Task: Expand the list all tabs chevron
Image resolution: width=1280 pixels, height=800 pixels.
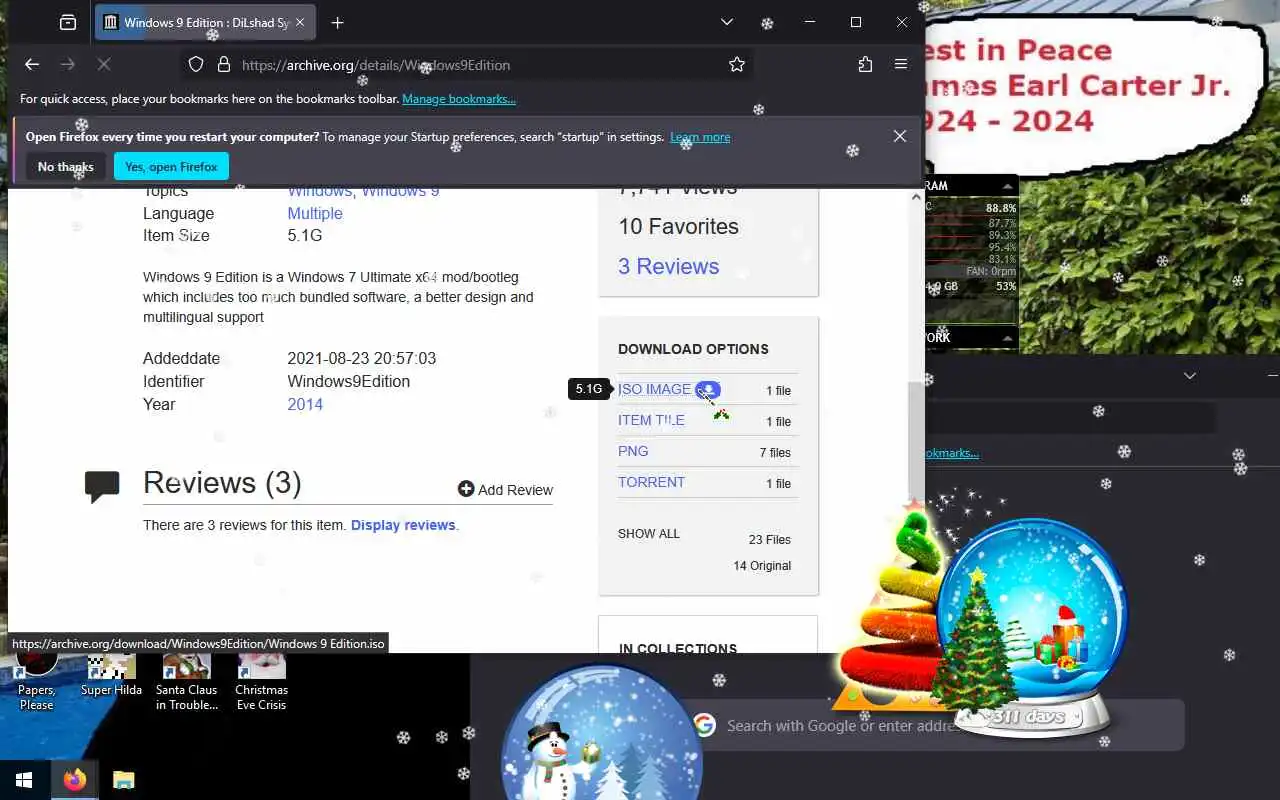Action: 727,22
